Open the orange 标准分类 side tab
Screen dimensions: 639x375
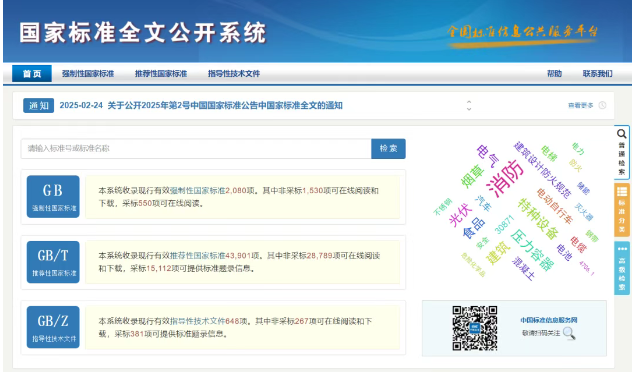[x=622, y=210]
